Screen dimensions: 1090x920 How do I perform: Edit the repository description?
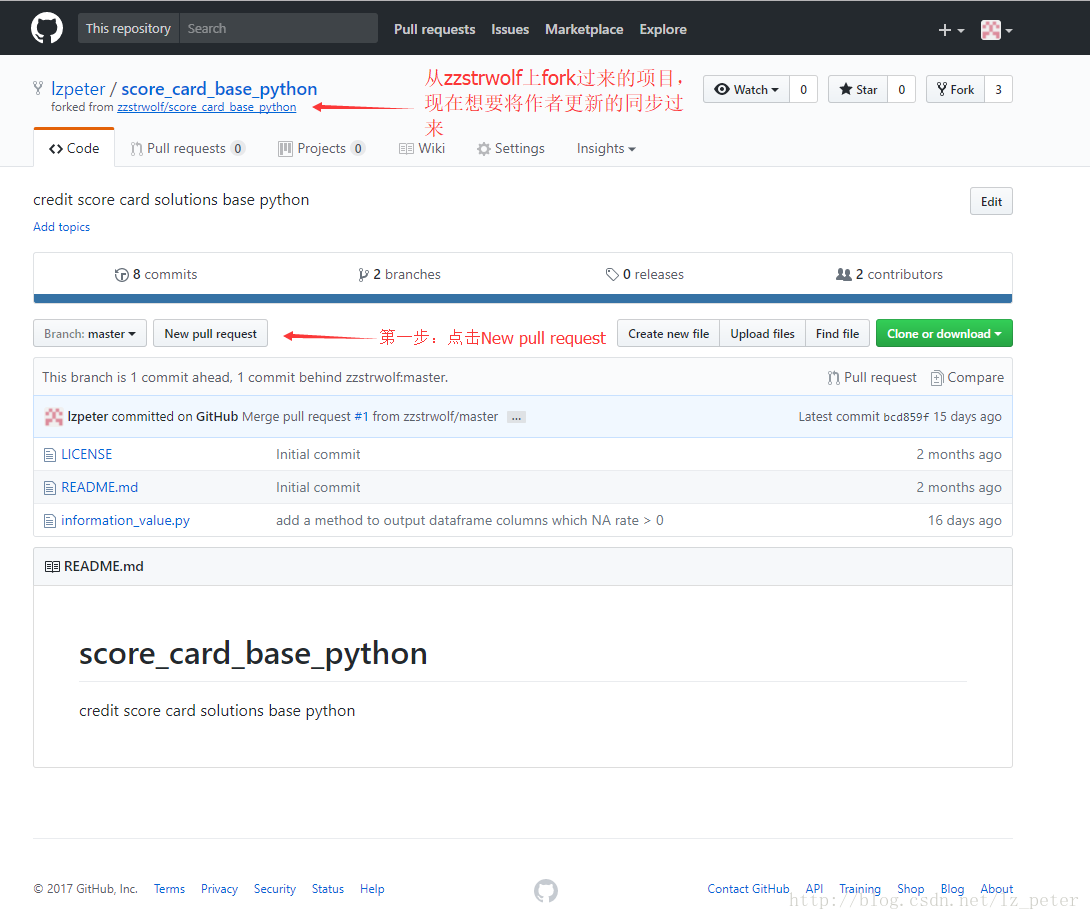click(x=991, y=202)
